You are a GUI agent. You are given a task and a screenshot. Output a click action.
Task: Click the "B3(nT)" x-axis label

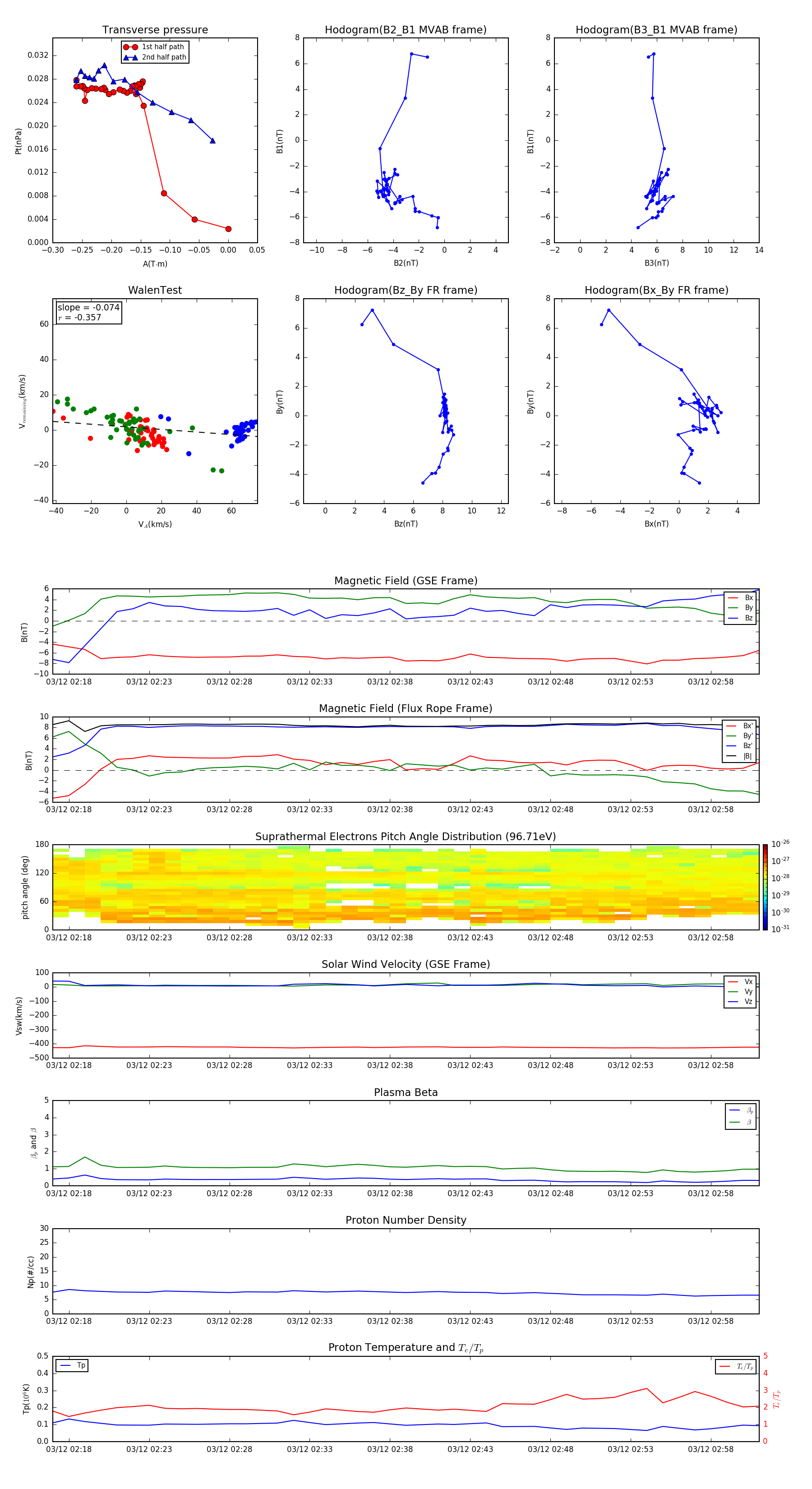click(x=656, y=264)
